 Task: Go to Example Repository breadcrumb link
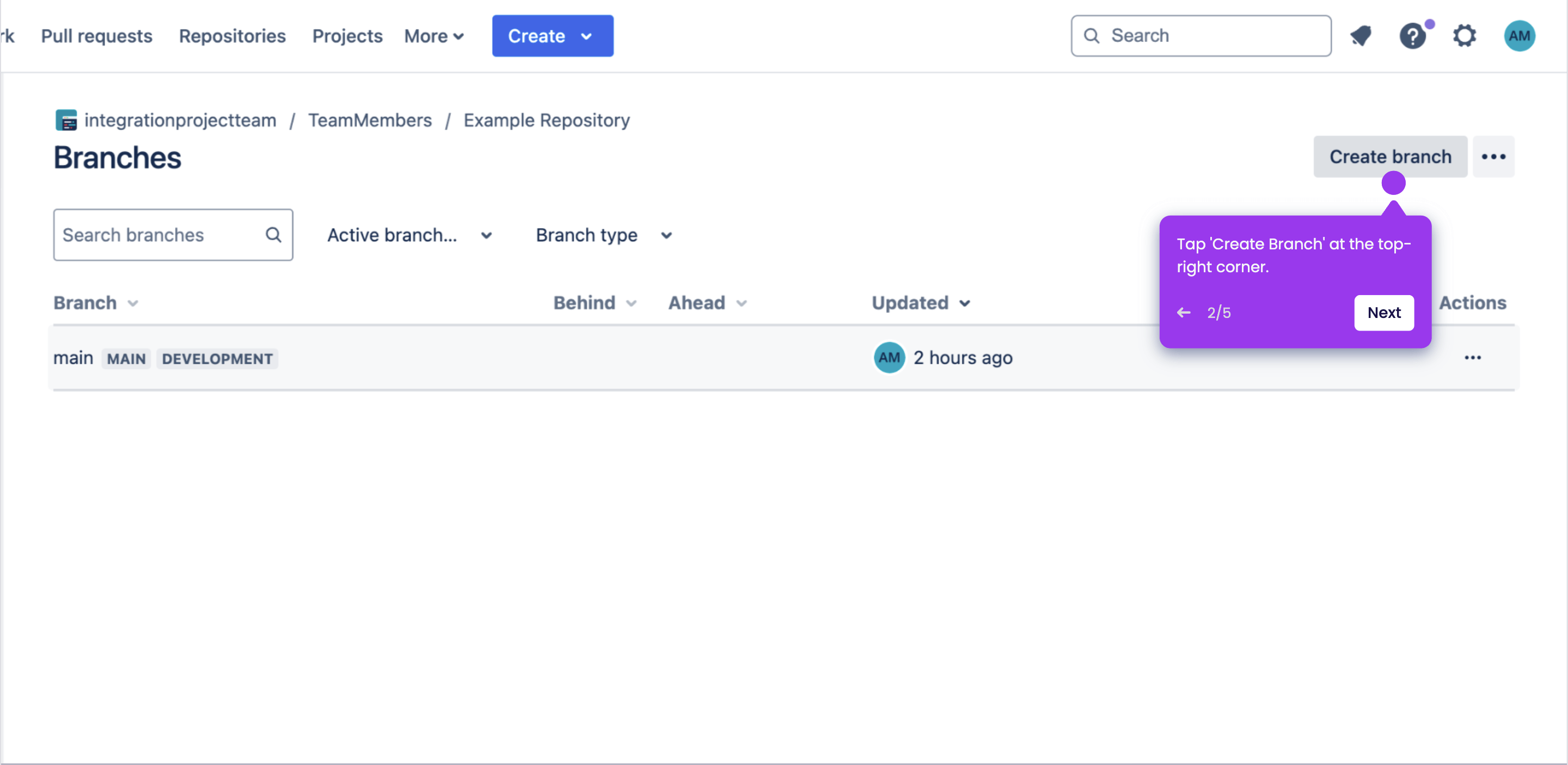coord(546,120)
